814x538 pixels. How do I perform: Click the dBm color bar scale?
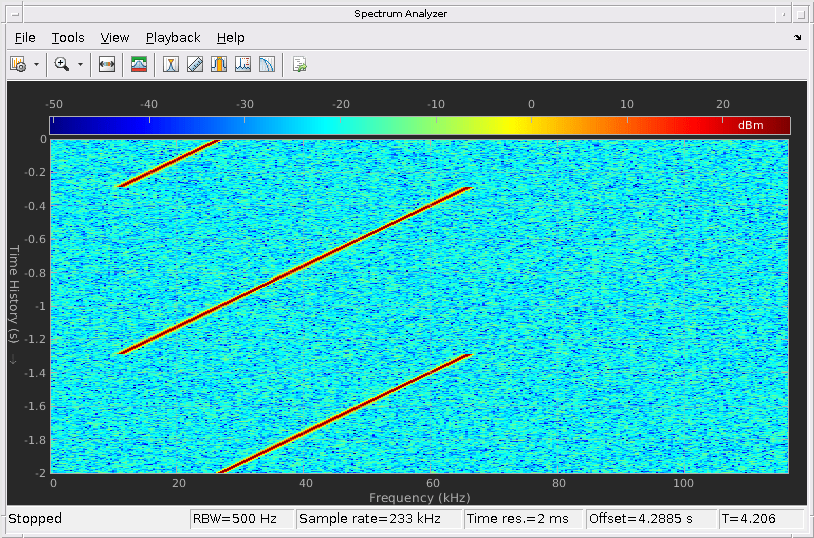pos(419,126)
